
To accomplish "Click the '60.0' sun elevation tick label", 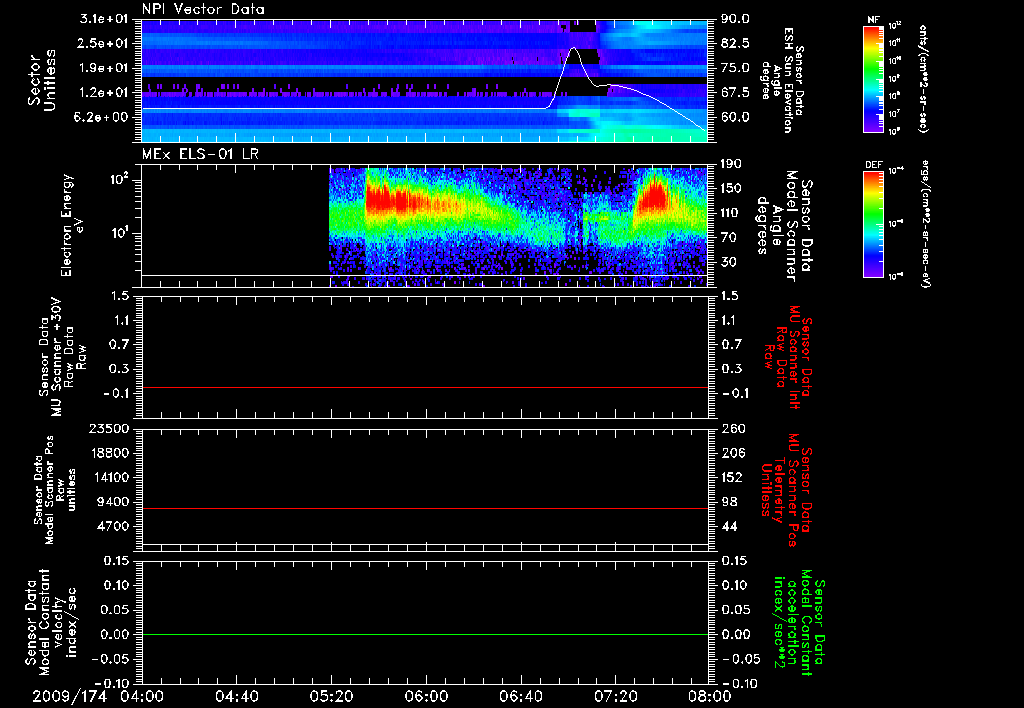I will coord(735,117).
